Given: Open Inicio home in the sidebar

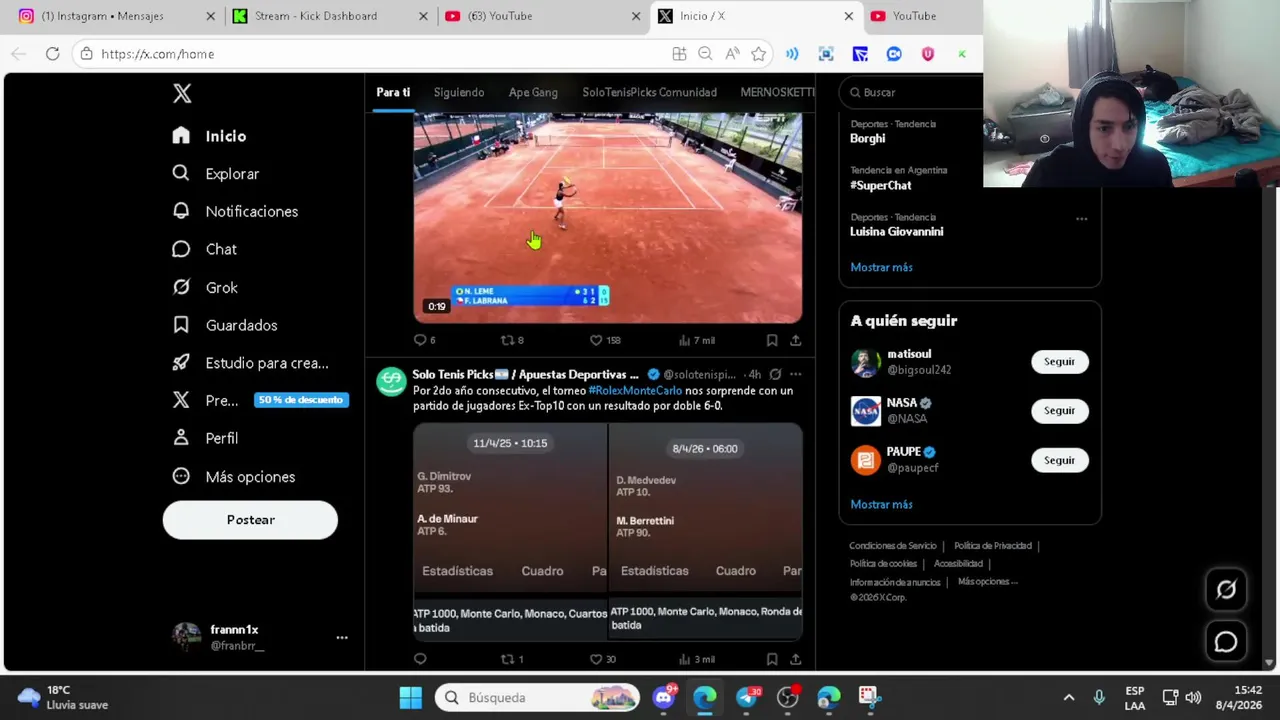Looking at the screenshot, I should (209, 136).
